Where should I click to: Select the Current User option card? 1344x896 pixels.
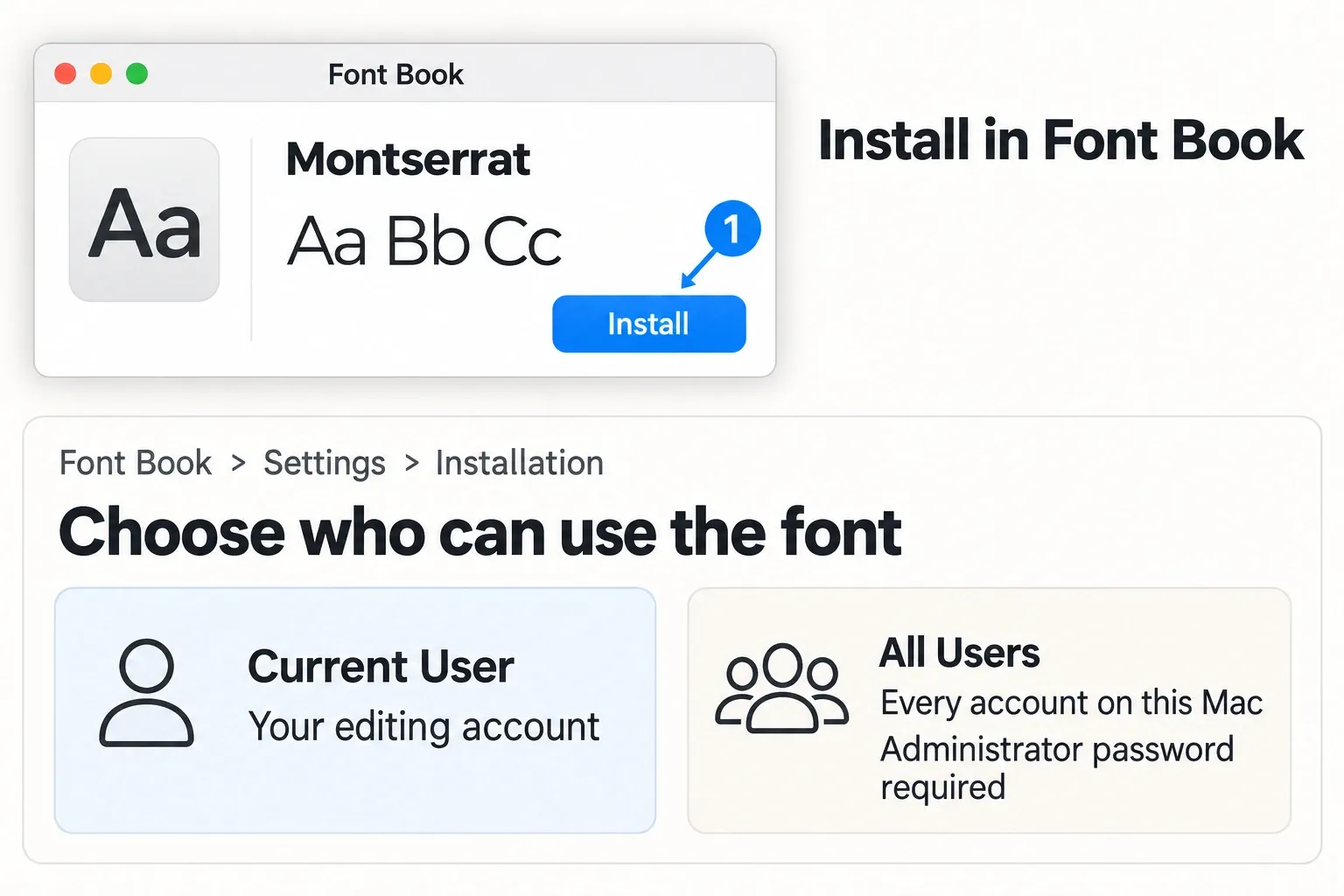pos(355,710)
